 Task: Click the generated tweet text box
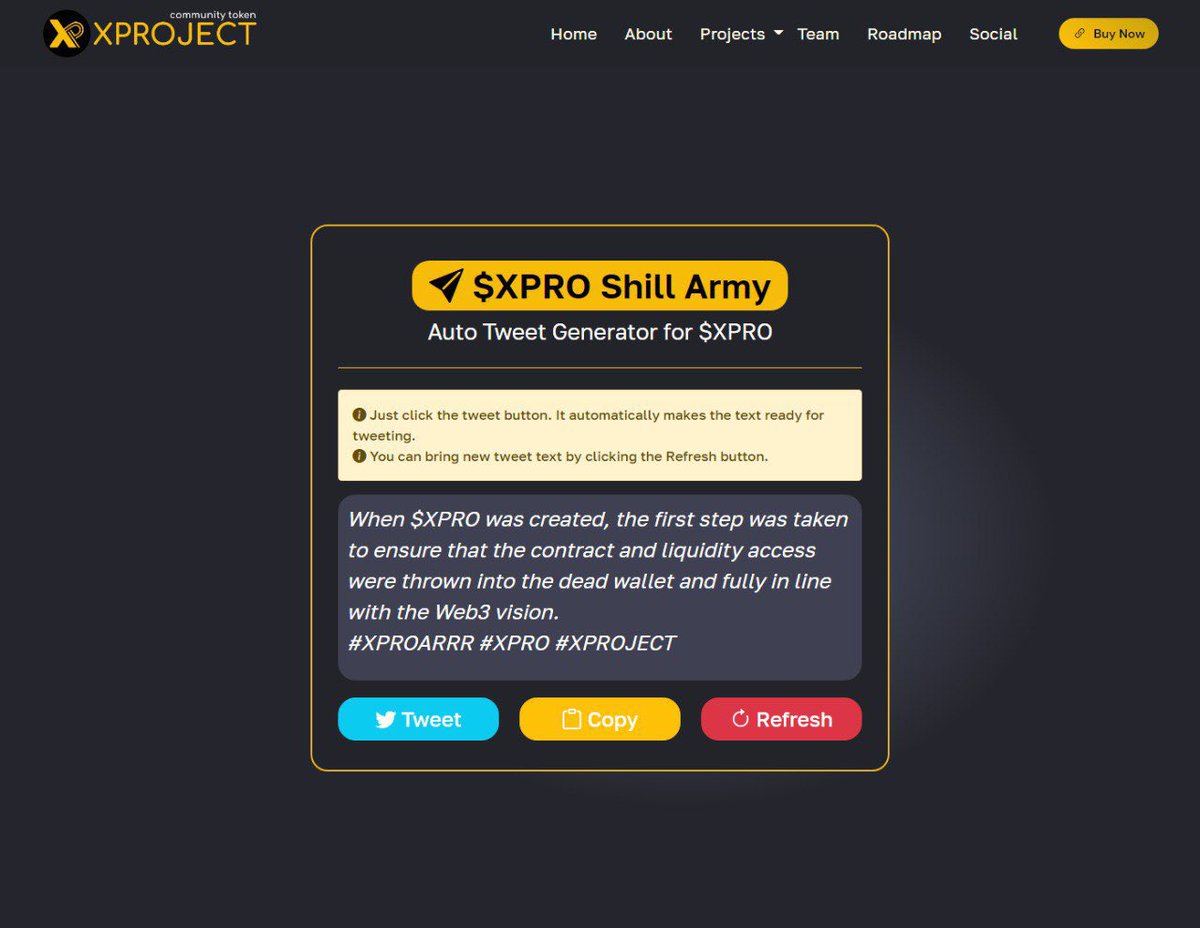pos(600,587)
